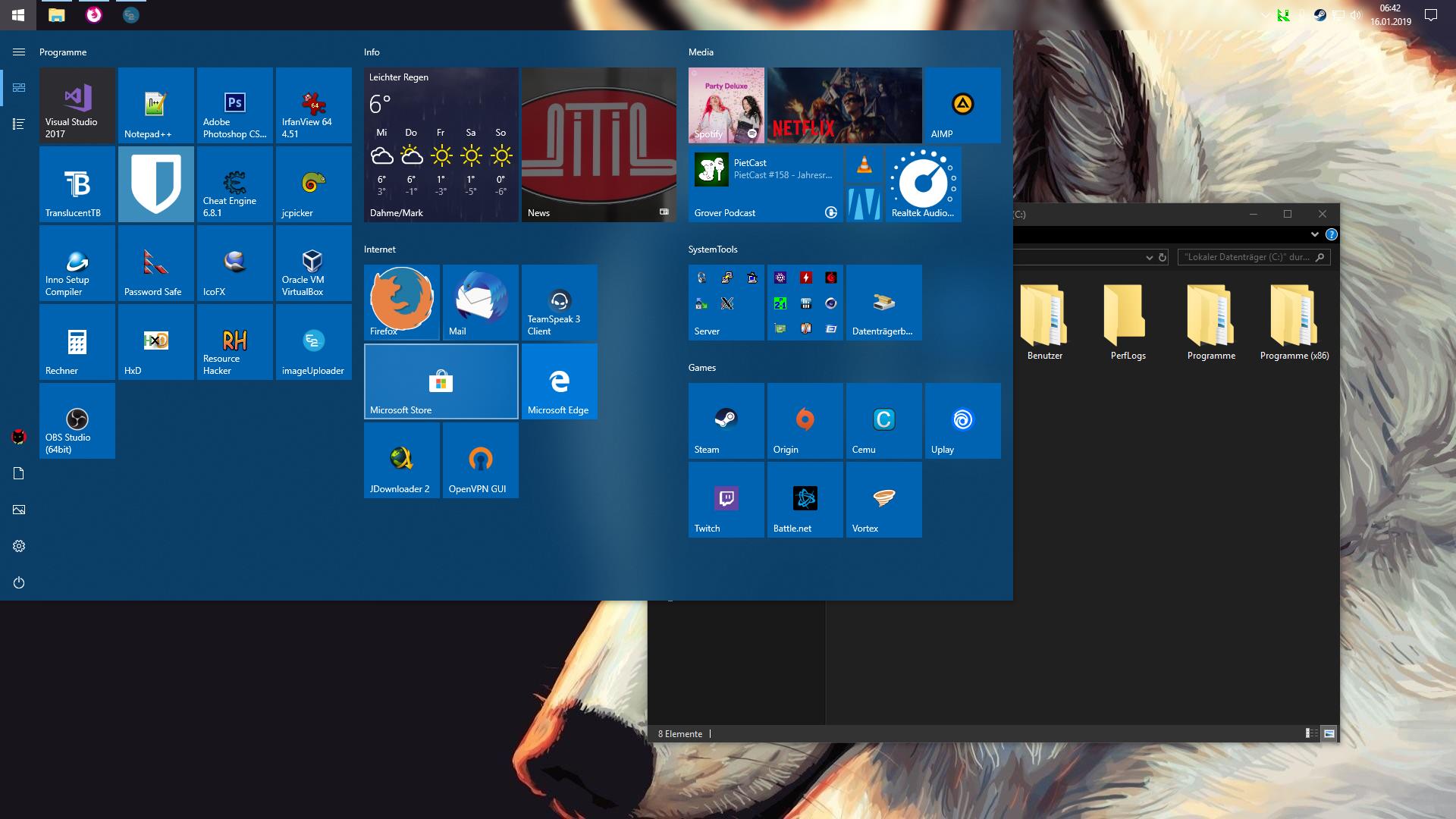Switch to the all apps list view
This screenshot has width=1456, height=819.
[x=19, y=124]
